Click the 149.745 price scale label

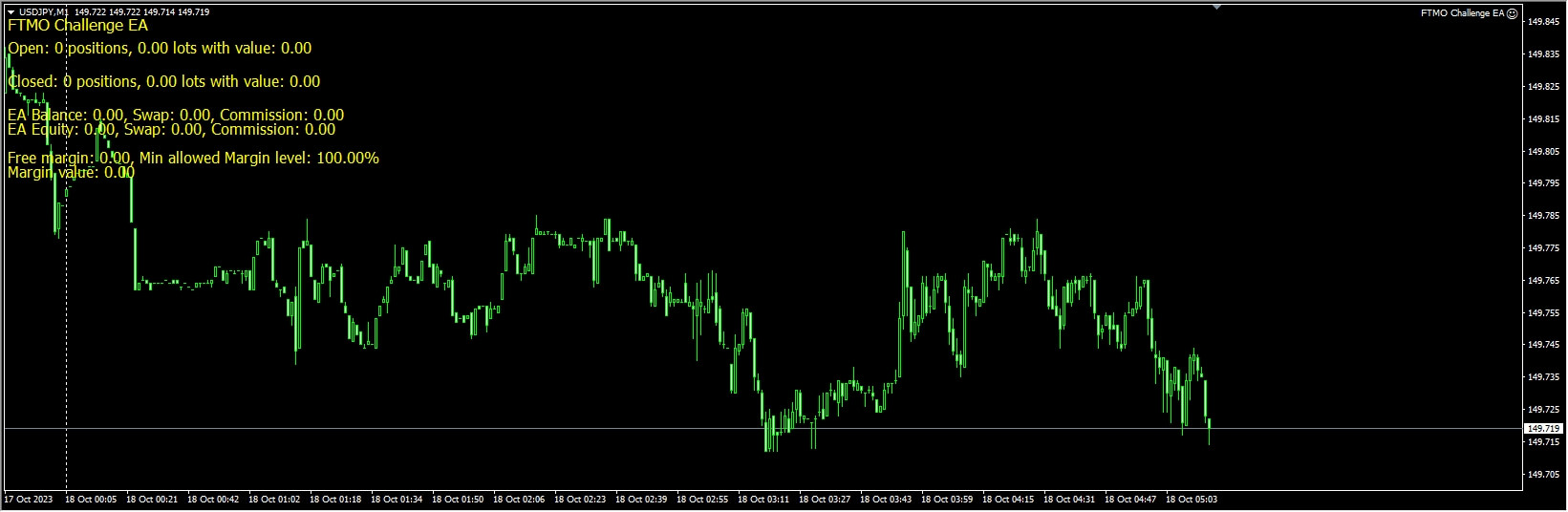[x=1543, y=345]
